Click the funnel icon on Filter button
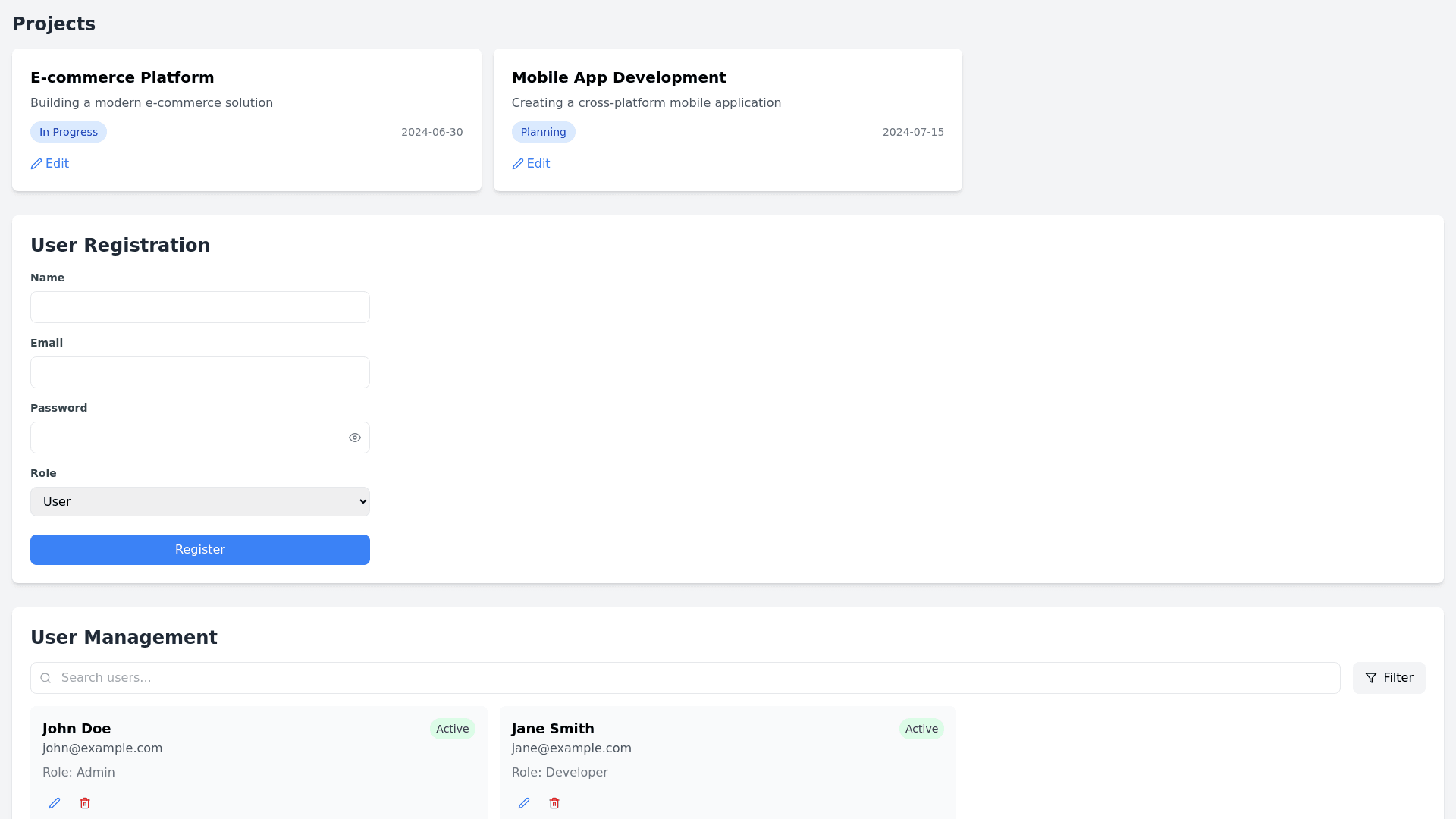 [x=1371, y=678]
